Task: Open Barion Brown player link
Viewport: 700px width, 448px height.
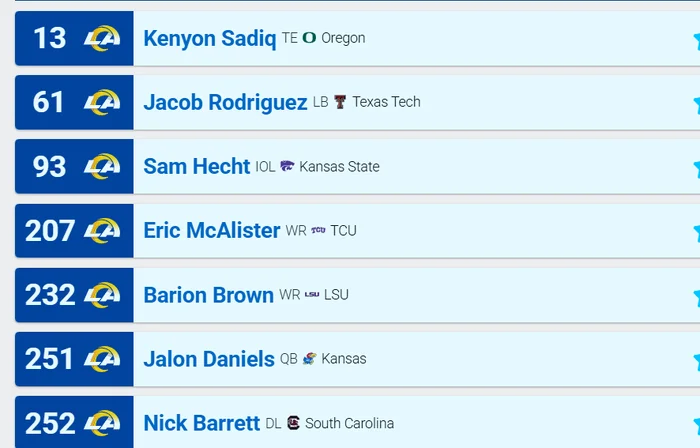Action: pyautogui.click(x=208, y=295)
